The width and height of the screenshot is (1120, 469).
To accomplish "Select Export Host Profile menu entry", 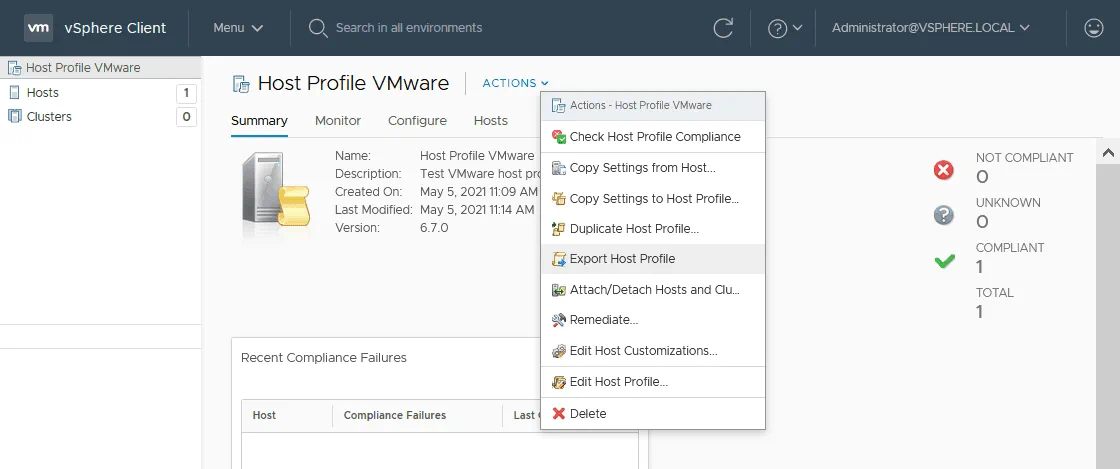I will tap(622, 259).
